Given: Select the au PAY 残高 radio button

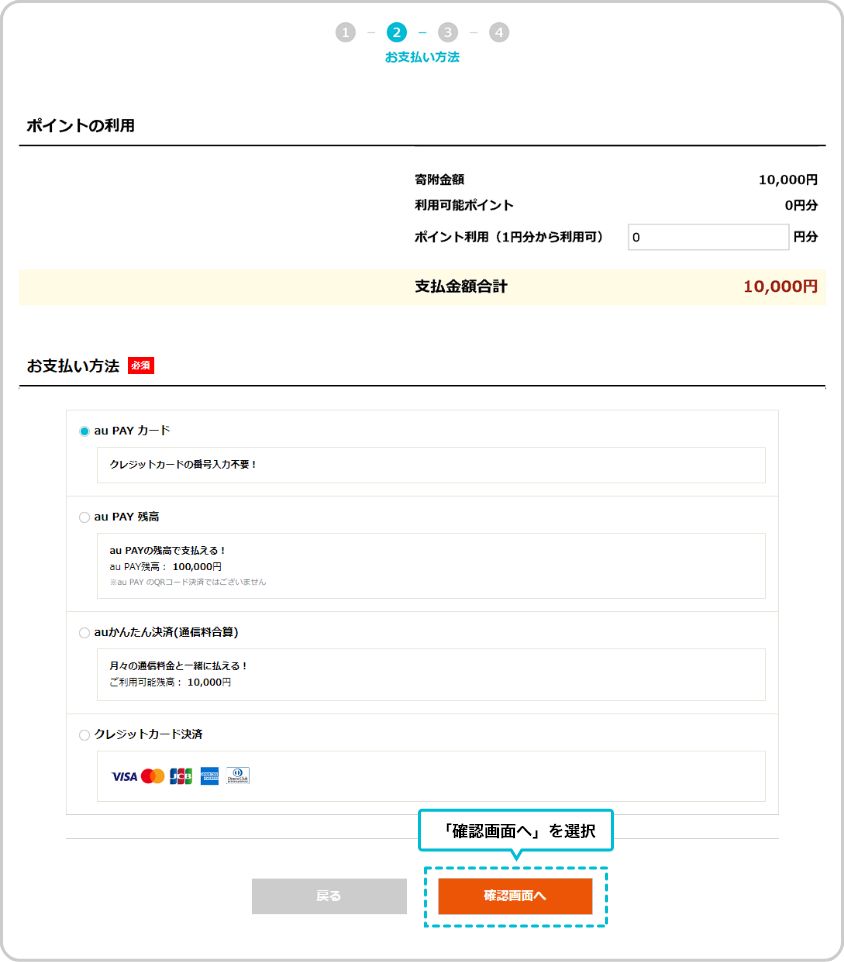Looking at the screenshot, I should tap(84, 517).
